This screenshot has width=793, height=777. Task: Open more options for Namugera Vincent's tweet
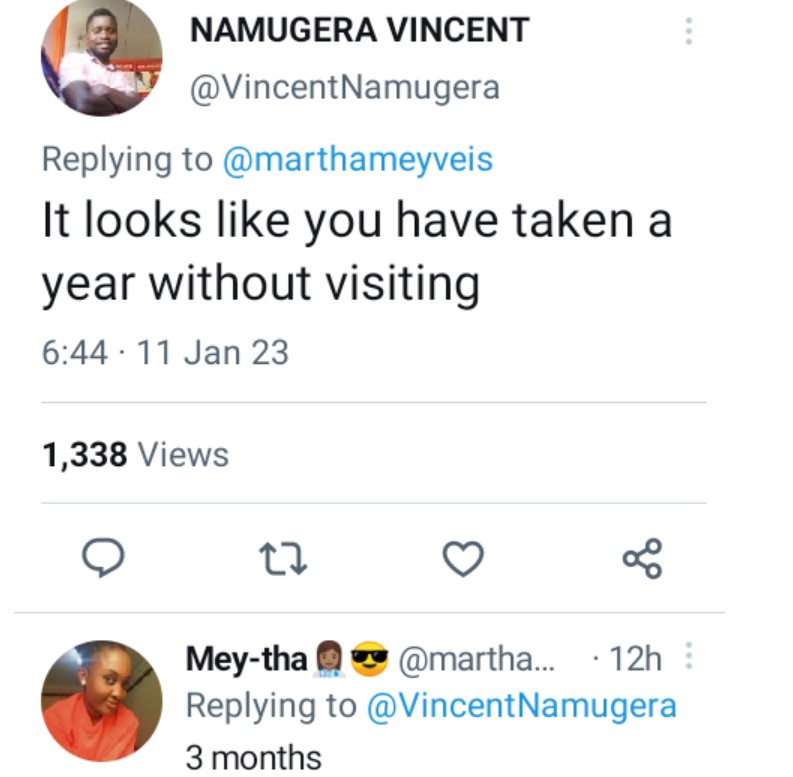click(x=688, y=31)
